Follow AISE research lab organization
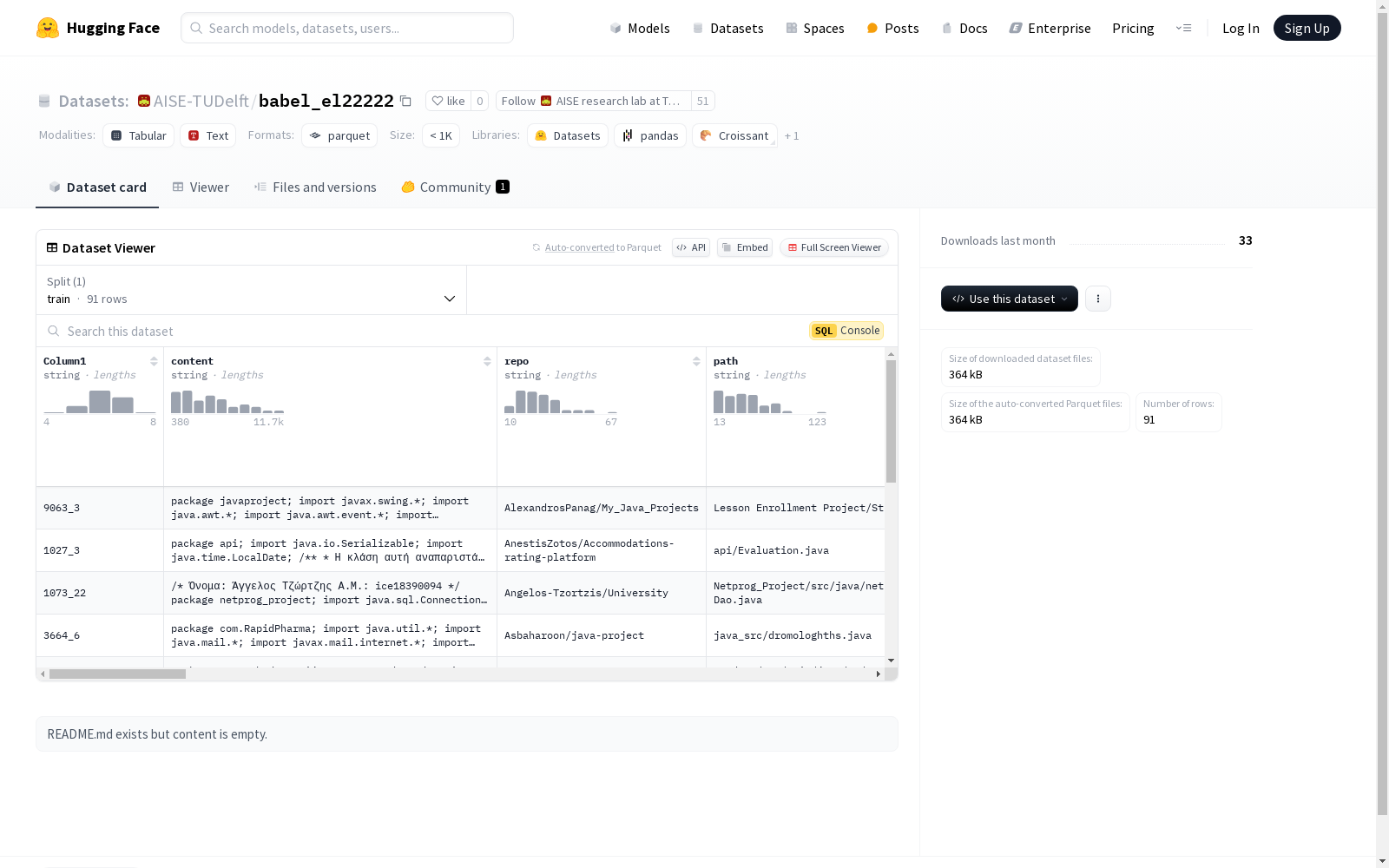1389x868 pixels. click(594, 101)
